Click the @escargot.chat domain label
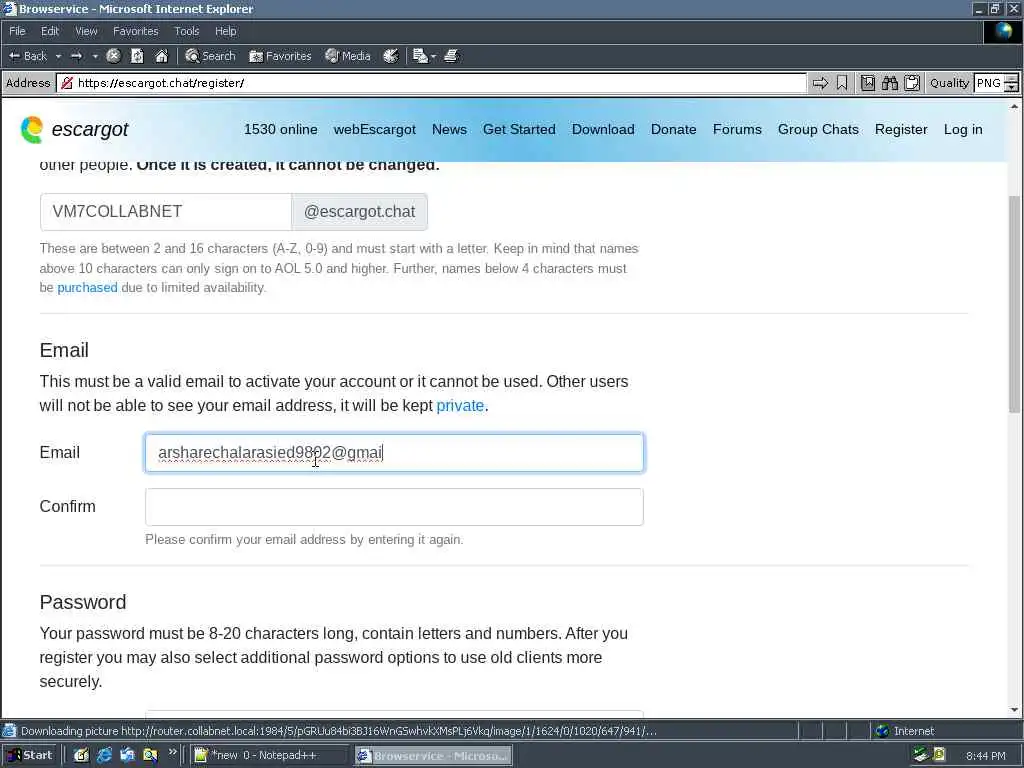Image resolution: width=1024 pixels, height=768 pixels. (360, 212)
